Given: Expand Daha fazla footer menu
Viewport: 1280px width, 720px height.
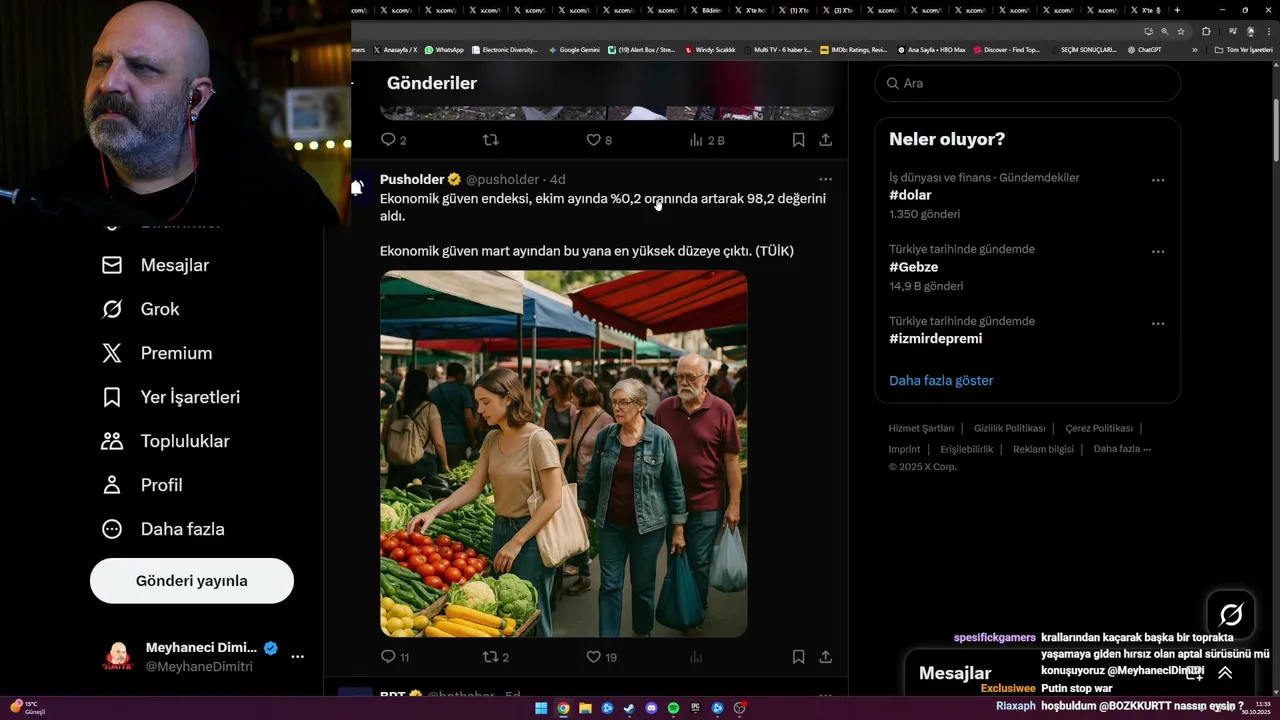Looking at the screenshot, I should click(1122, 449).
